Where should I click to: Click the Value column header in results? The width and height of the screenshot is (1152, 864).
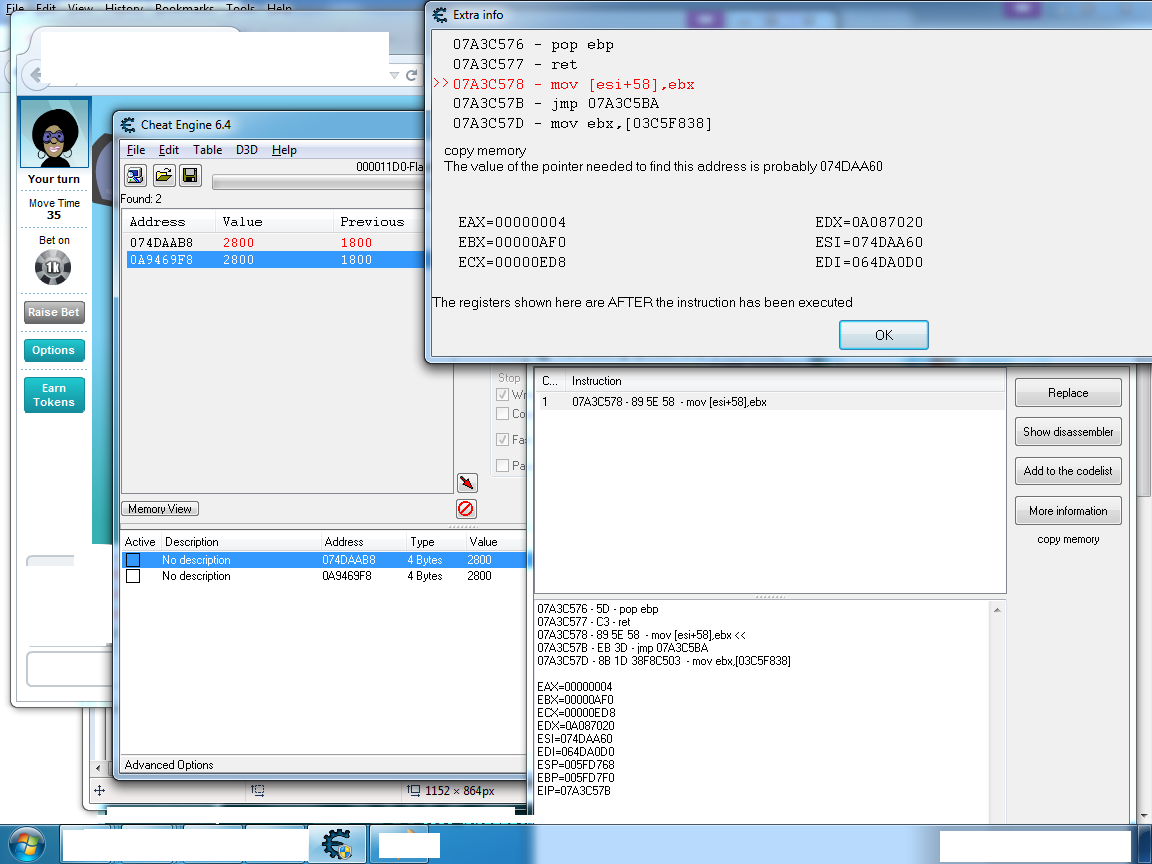coord(242,222)
